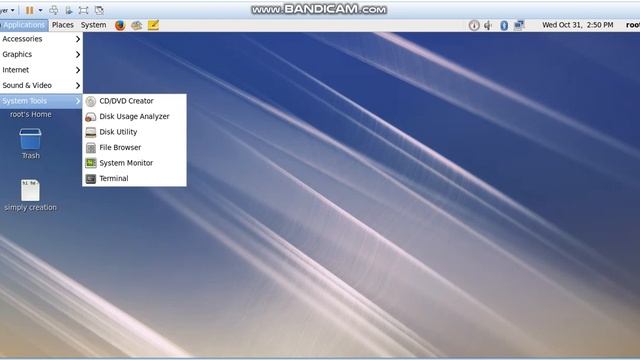This screenshot has height=360, width=640.
Task: Open Terminal from System Tools
Action: point(134,178)
